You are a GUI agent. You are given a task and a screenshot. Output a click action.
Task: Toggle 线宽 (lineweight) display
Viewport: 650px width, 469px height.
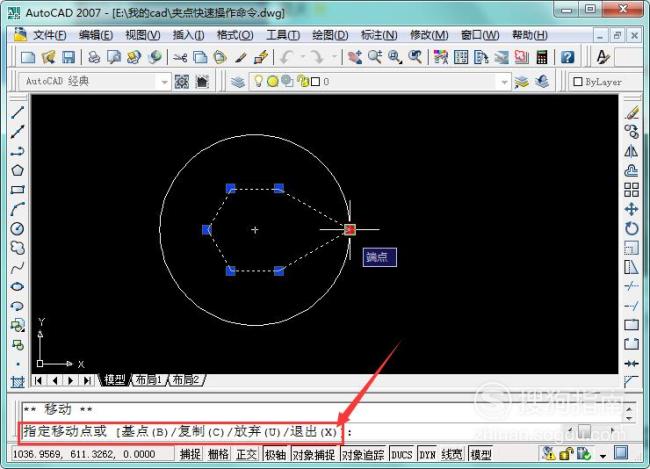pos(452,454)
